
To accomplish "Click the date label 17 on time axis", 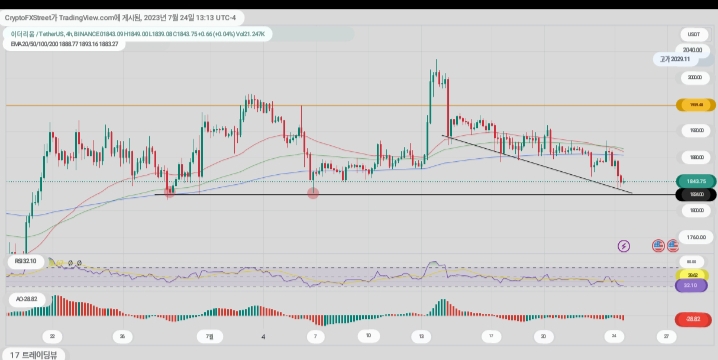I will coord(491,336).
